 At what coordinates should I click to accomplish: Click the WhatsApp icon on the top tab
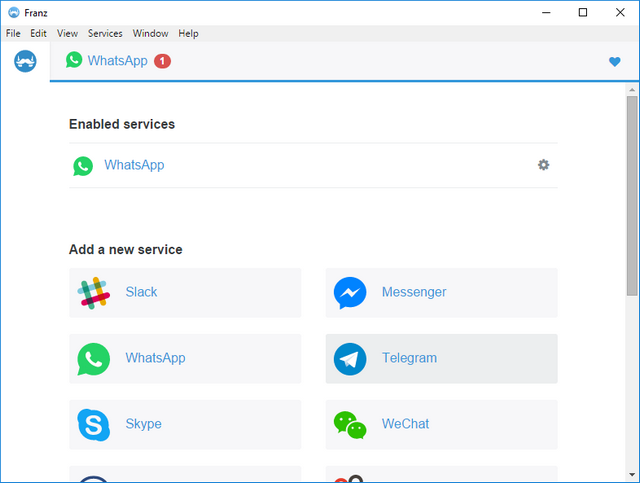tap(74, 60)
